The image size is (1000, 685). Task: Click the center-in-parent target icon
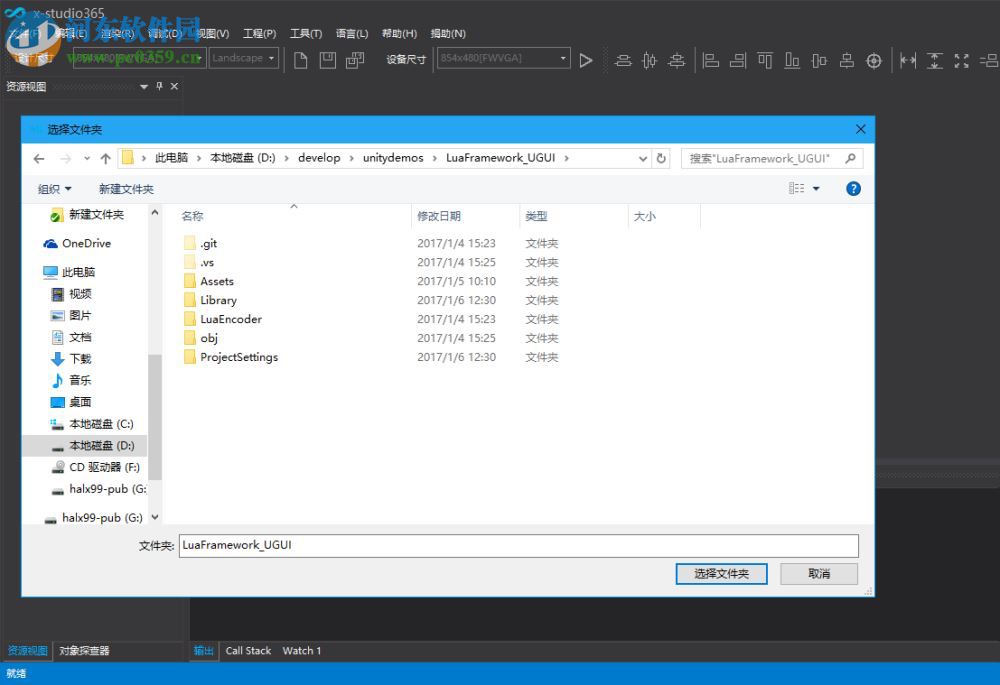pos(874,60)
